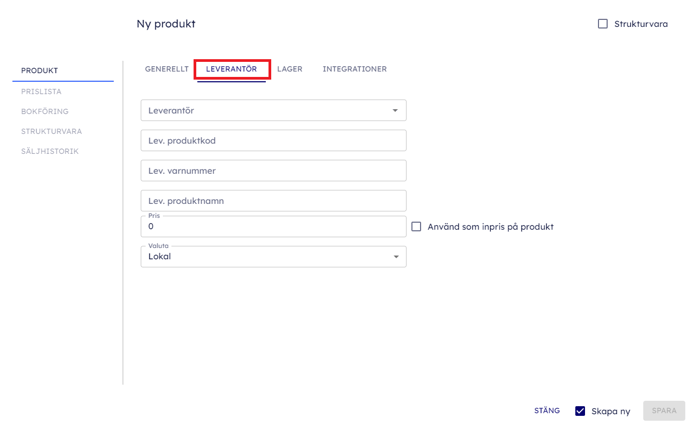
Task: Click the Pris input field
Action: [x=273, y=227]
